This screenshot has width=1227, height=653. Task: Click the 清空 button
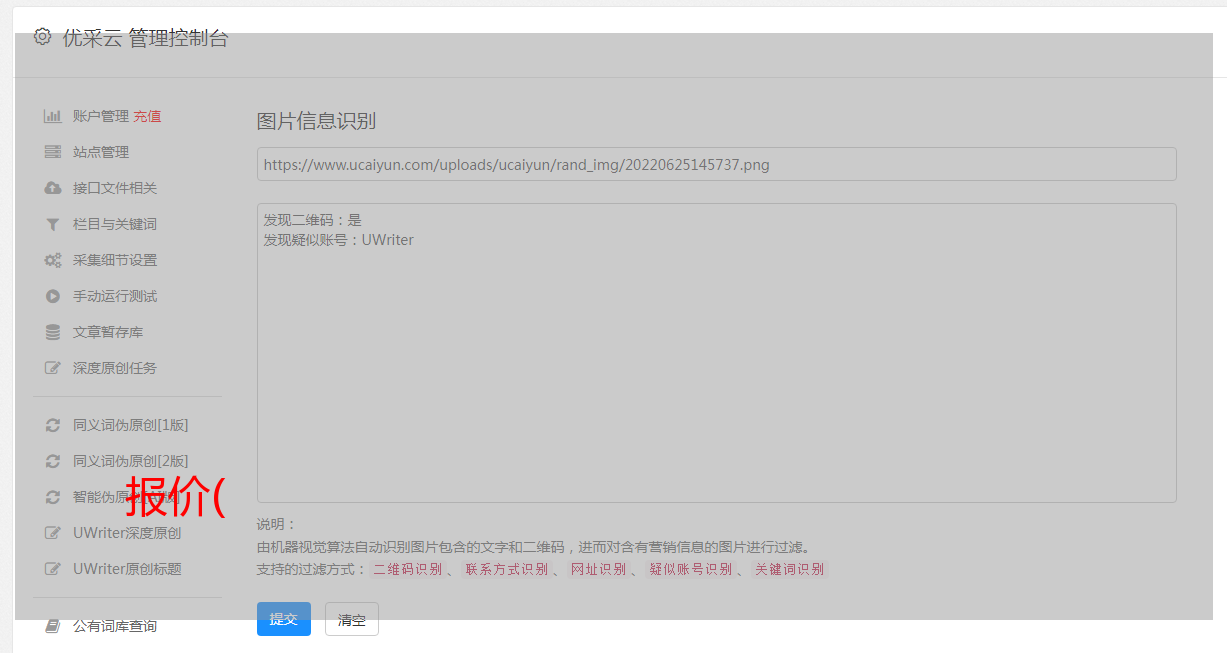352,619
